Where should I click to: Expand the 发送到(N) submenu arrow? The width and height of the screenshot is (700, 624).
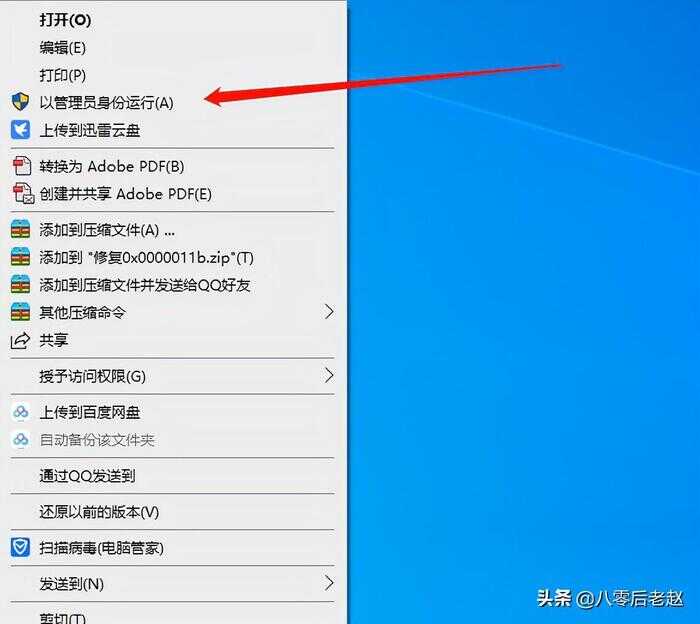[329, 583]
